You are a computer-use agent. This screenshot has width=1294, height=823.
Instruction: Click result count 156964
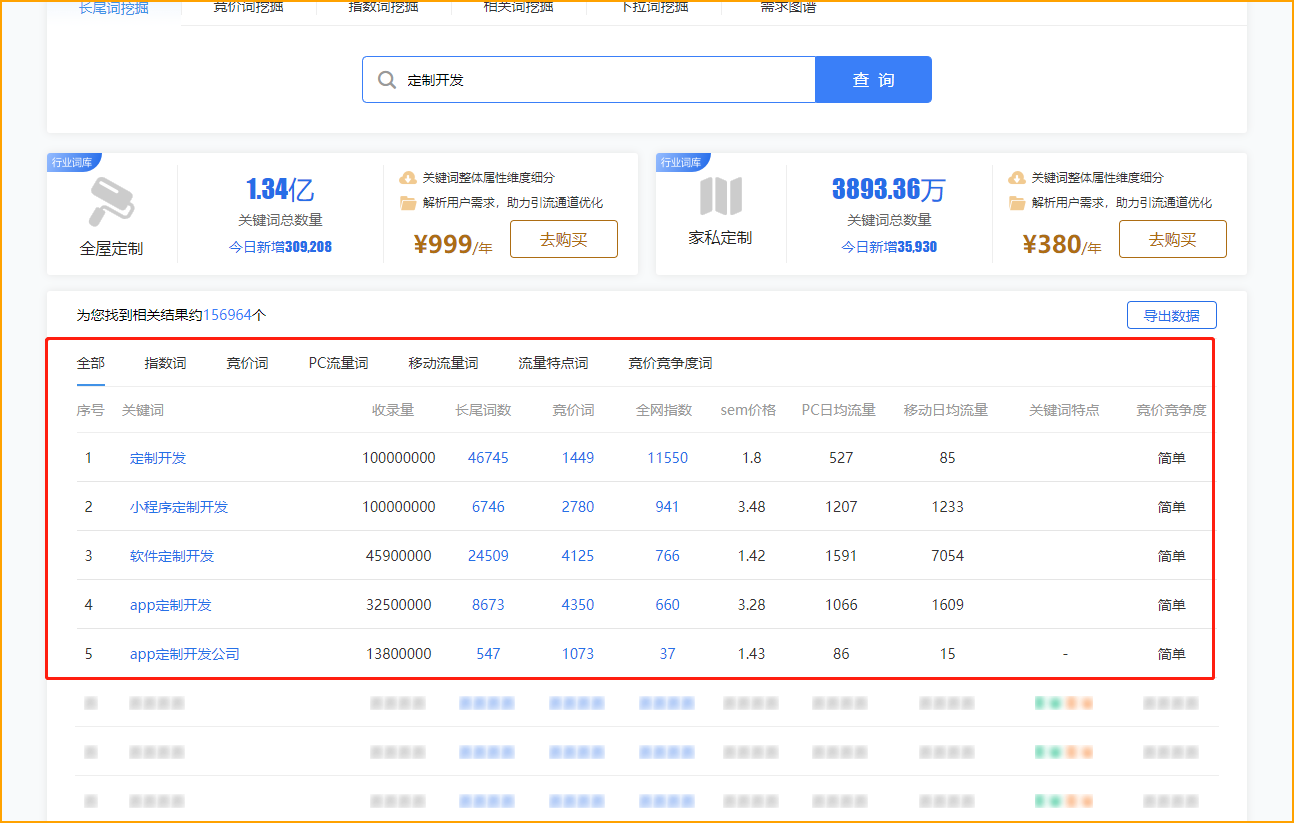228,315
